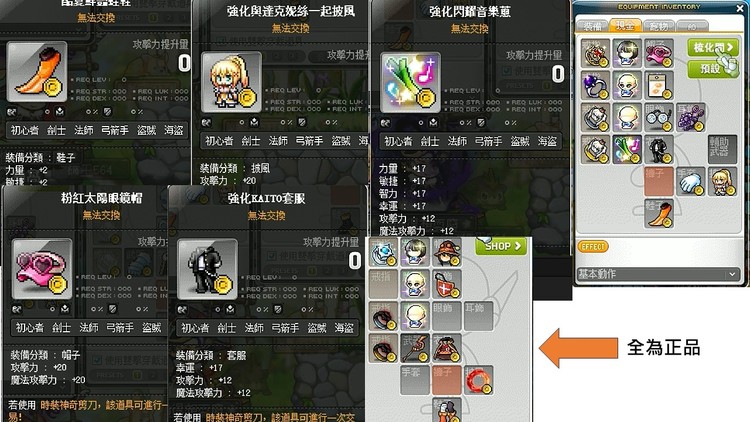Click the purple gem ring item
The width and height of the screenshot is (750, 422).
(595, 85)
